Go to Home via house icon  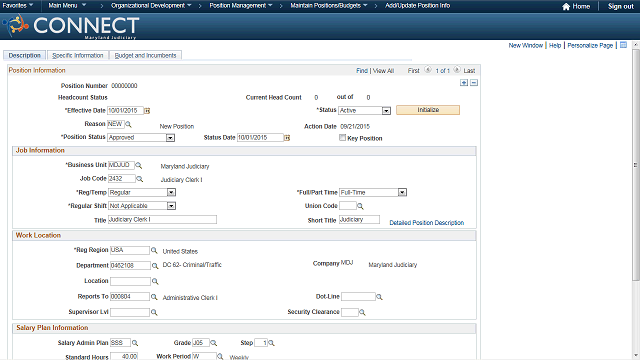click(x=566, y=7)
